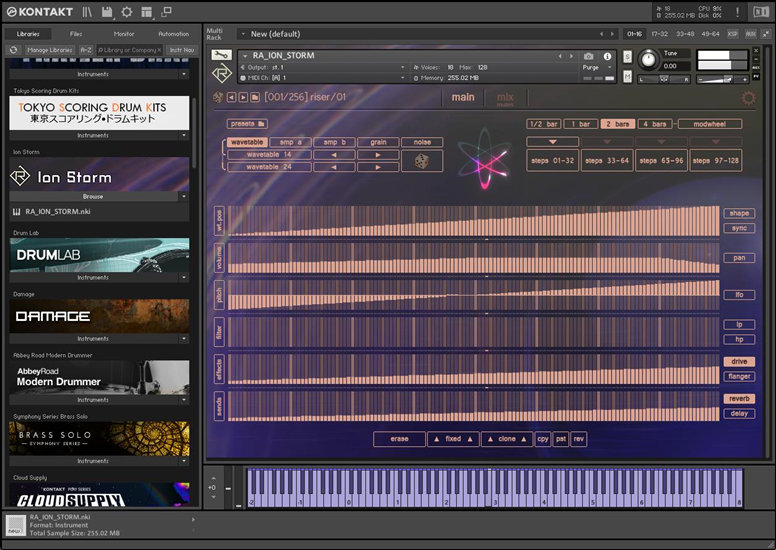Click the save disk icon in Kontakt header
Image resolution: width=776 pixels, height=550 pixels.
106,12
